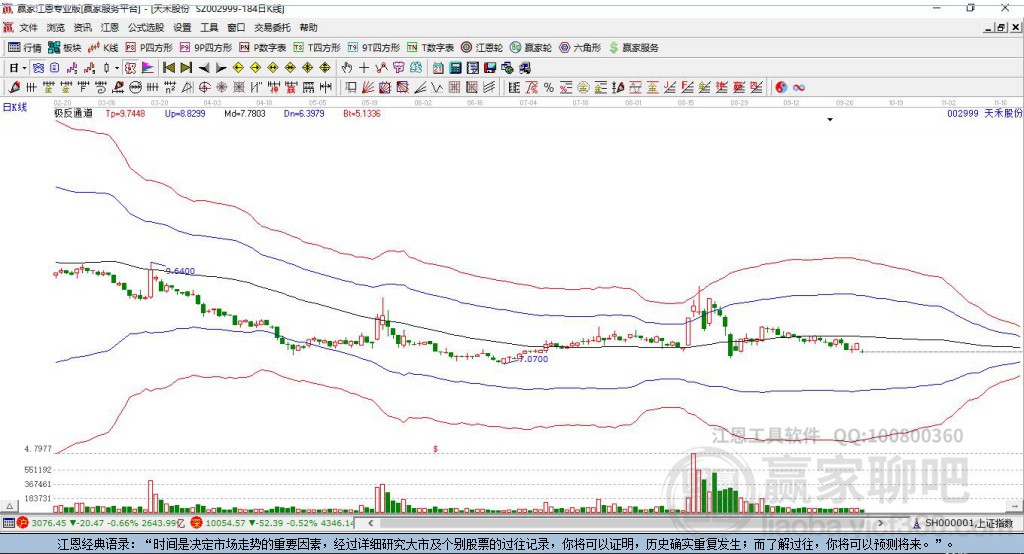Click the 极反通道 indicator name

(73, 114)
